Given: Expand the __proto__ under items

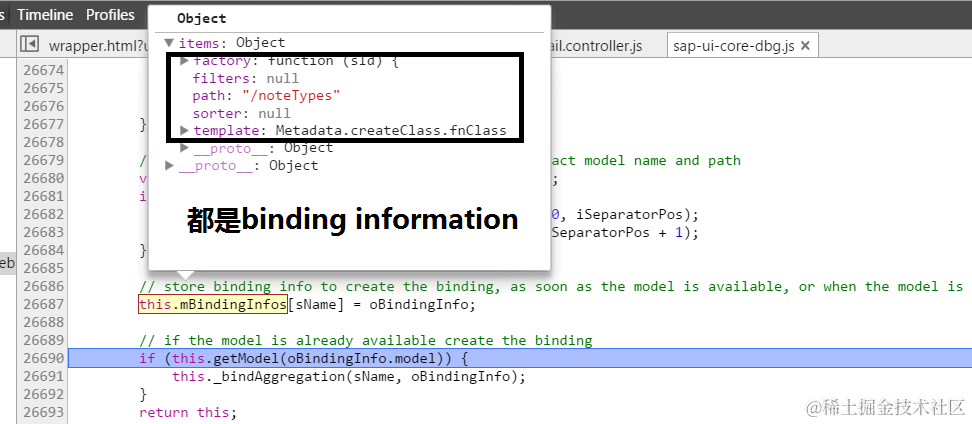Looking at the screenshot, I should pos(184,148).
